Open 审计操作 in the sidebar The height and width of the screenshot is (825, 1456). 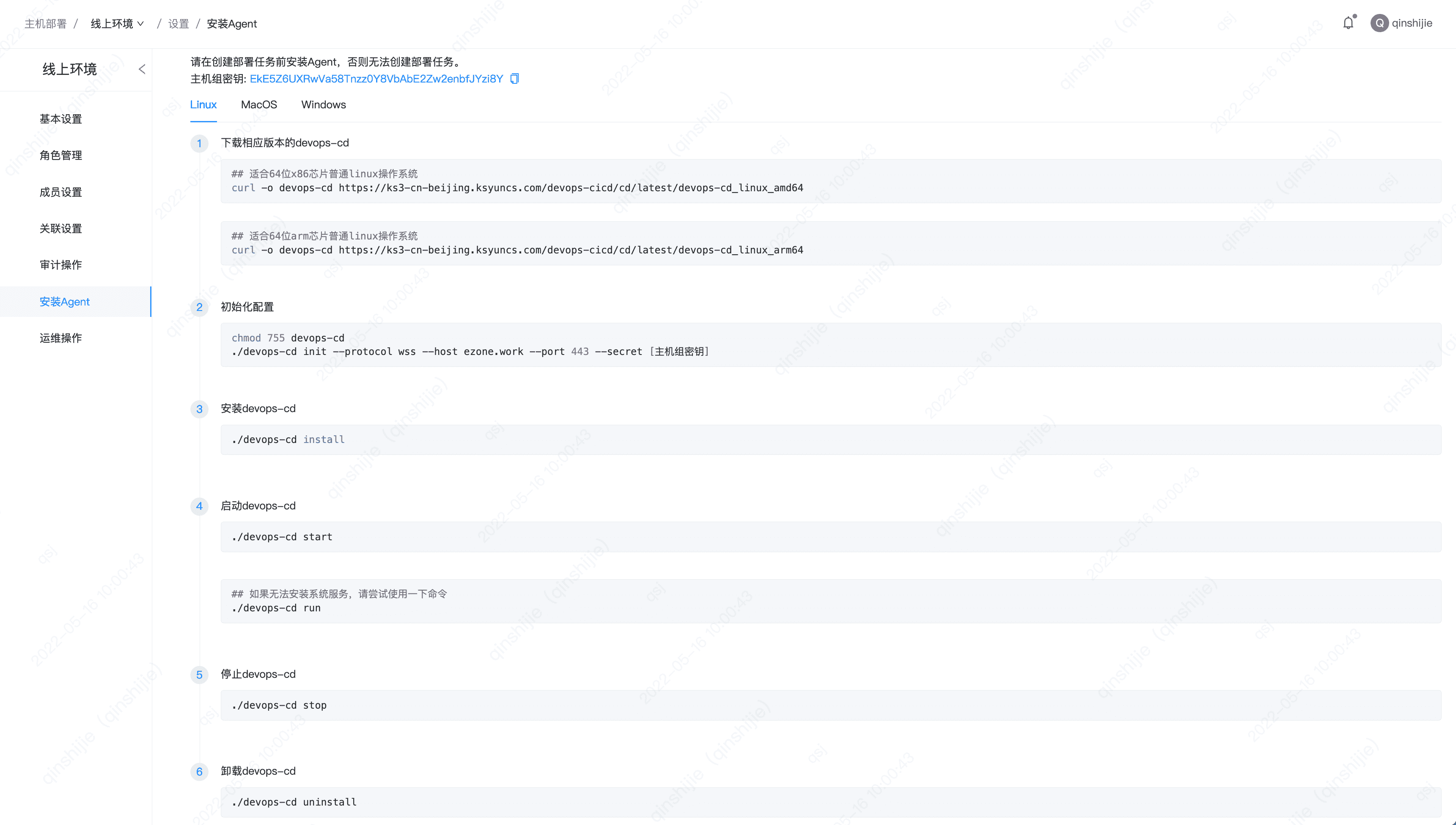click(60, 264)
